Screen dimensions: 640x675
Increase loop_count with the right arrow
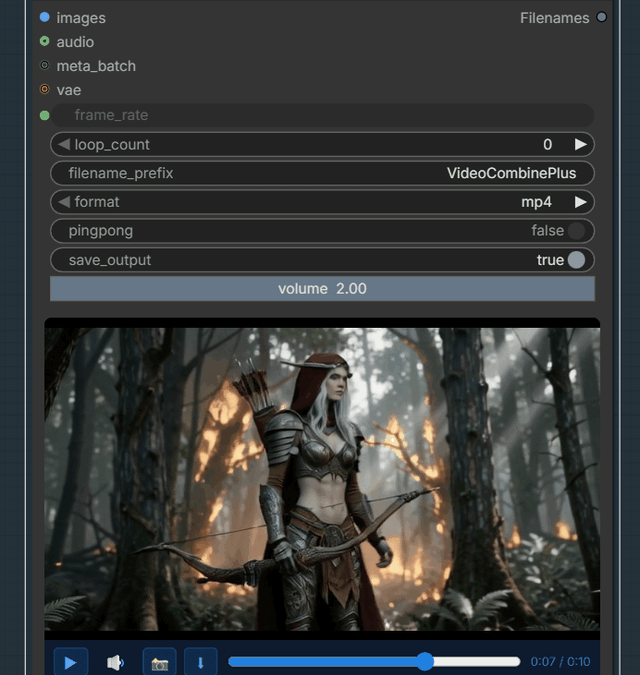[x=581, y=145]
